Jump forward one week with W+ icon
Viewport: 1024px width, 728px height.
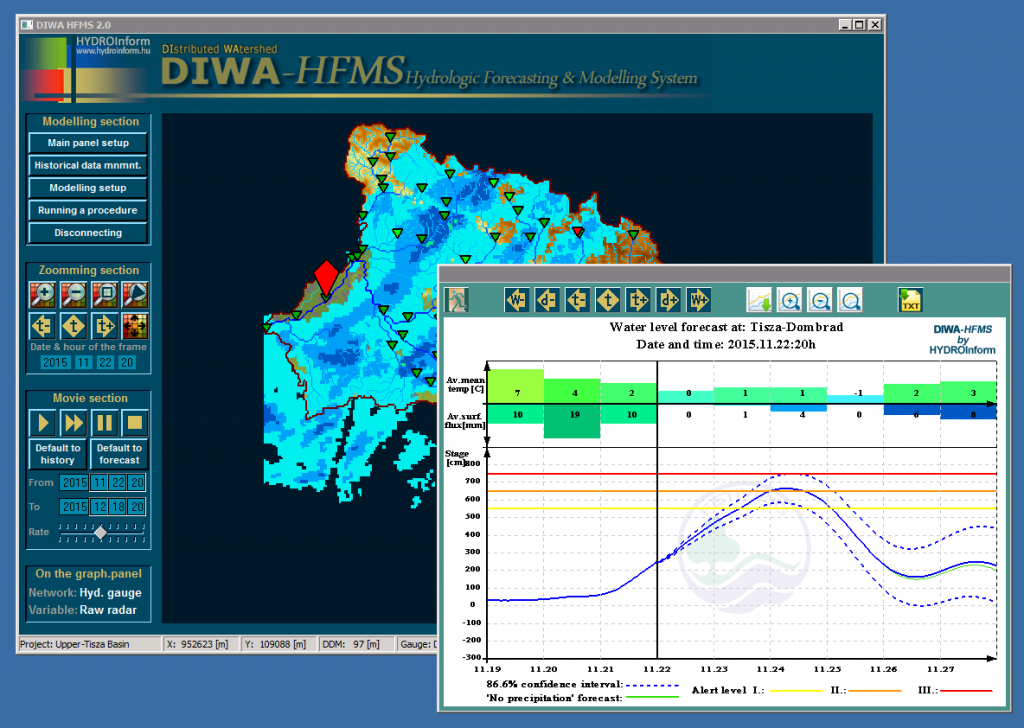(x=698, y=300)
